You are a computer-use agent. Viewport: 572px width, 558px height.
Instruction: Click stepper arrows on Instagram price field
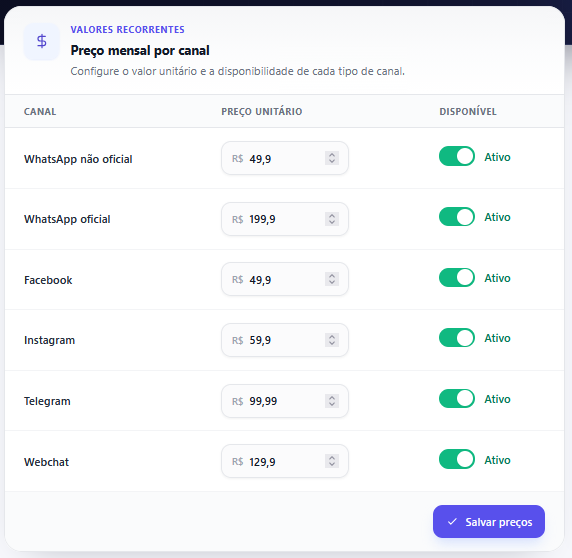coord(332,340)
